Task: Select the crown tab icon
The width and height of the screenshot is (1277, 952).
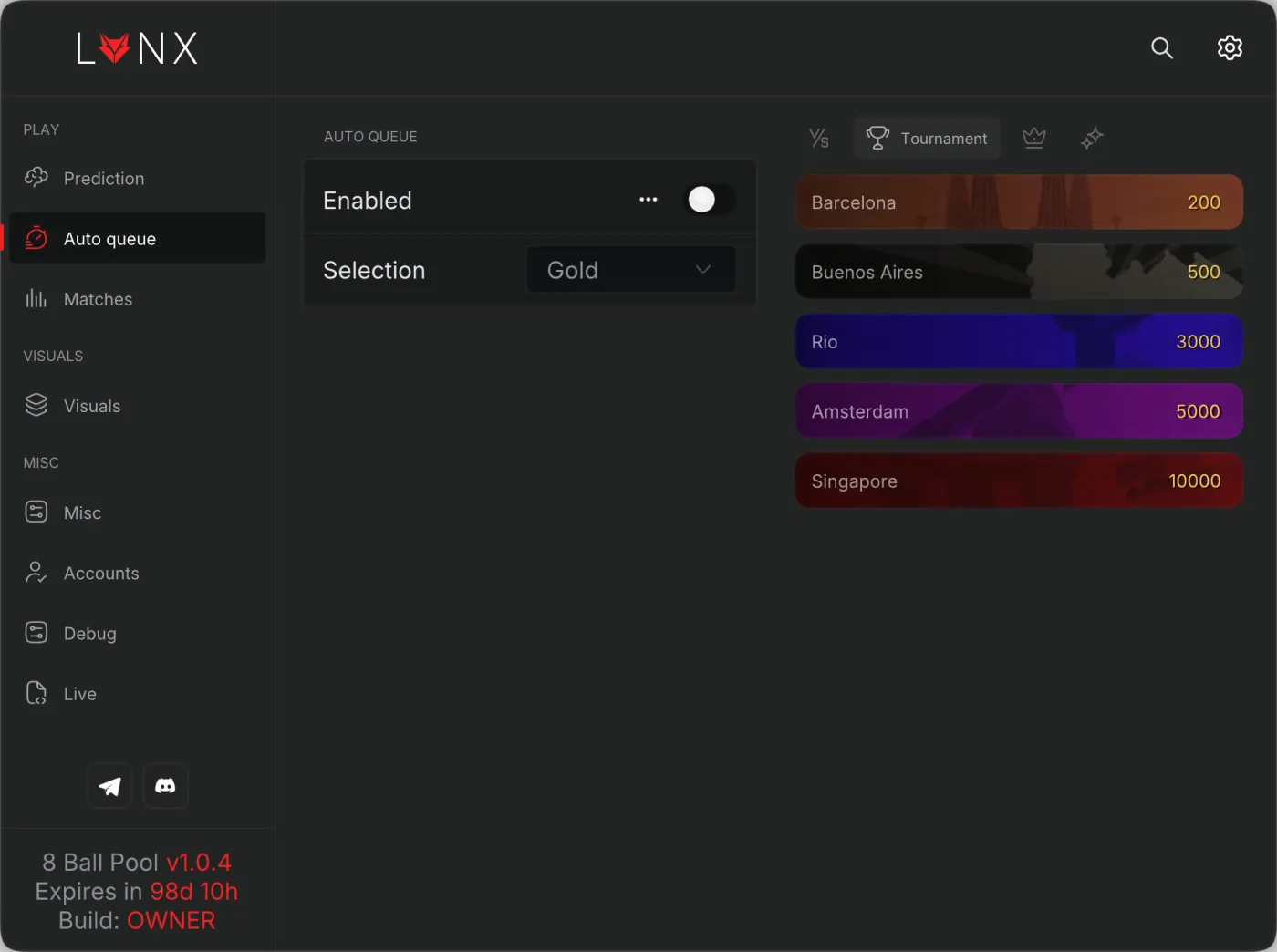Action: click(1033, 138)
